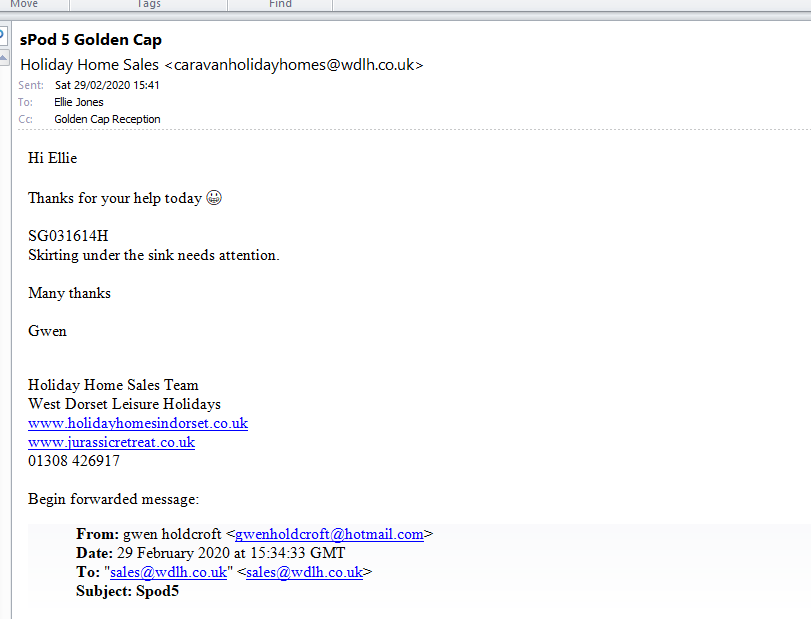Open the holidayhomesindorset.co.uk link
This screenshot has width=811, height=619.
pos(138,424)
